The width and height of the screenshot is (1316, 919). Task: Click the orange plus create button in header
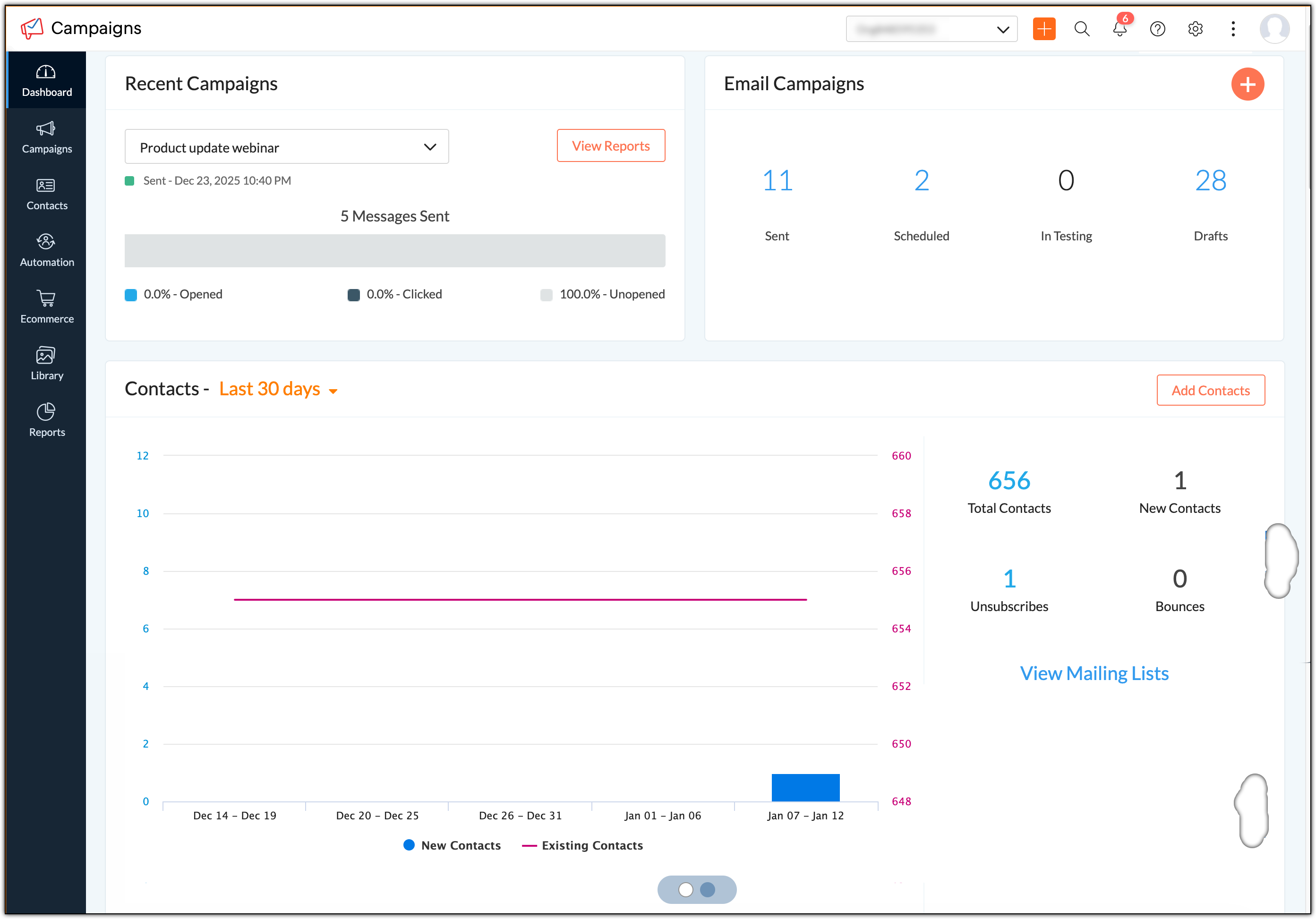pyautogui.click(x=1044, y=29)
